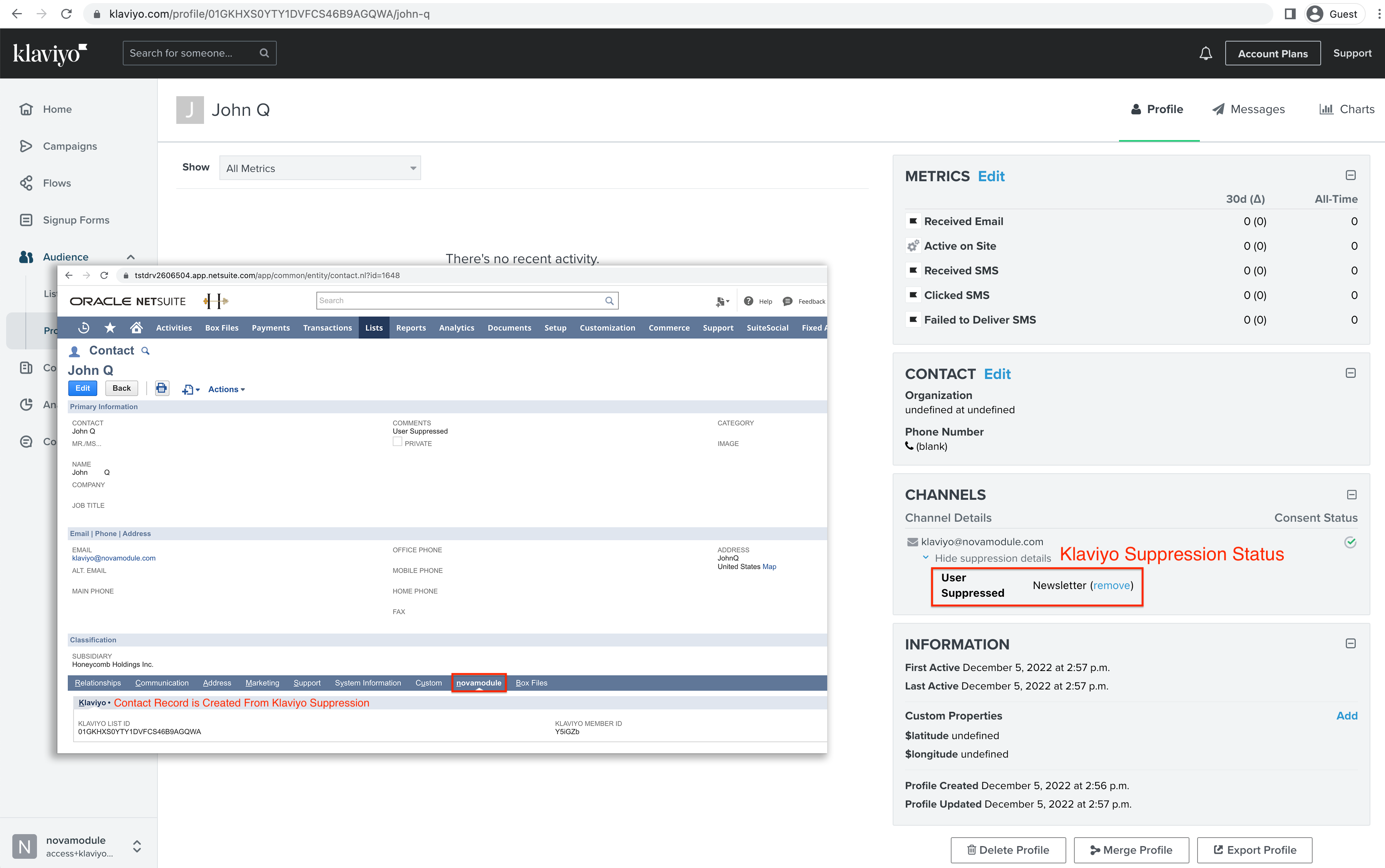This screenshot has height=868, width=1385.
Task: Click NetSuite global search magnifier
Action: (609, 301)
